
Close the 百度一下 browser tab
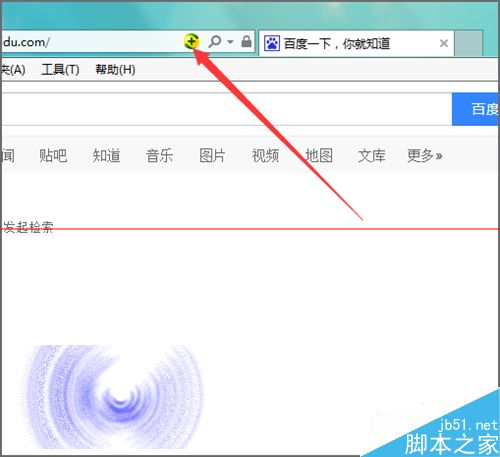[x=444, y=43]
